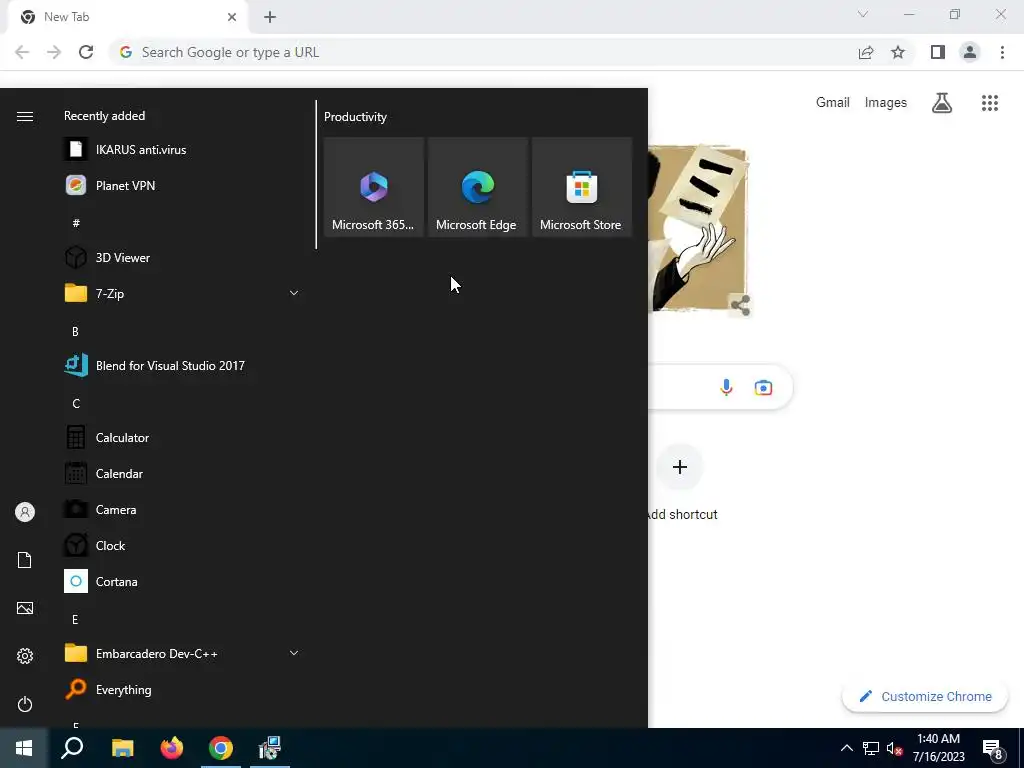Open the Microsoft Store tile
The image size is (1024, 768).
tap(582, 187)
